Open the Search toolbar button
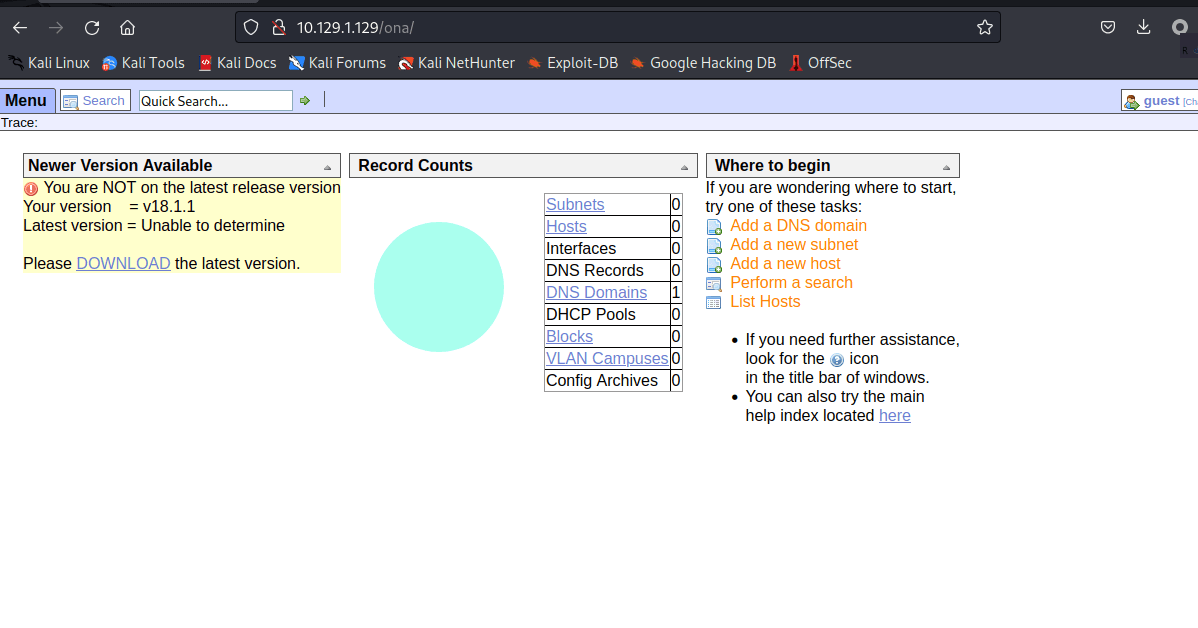 (95, 101)
